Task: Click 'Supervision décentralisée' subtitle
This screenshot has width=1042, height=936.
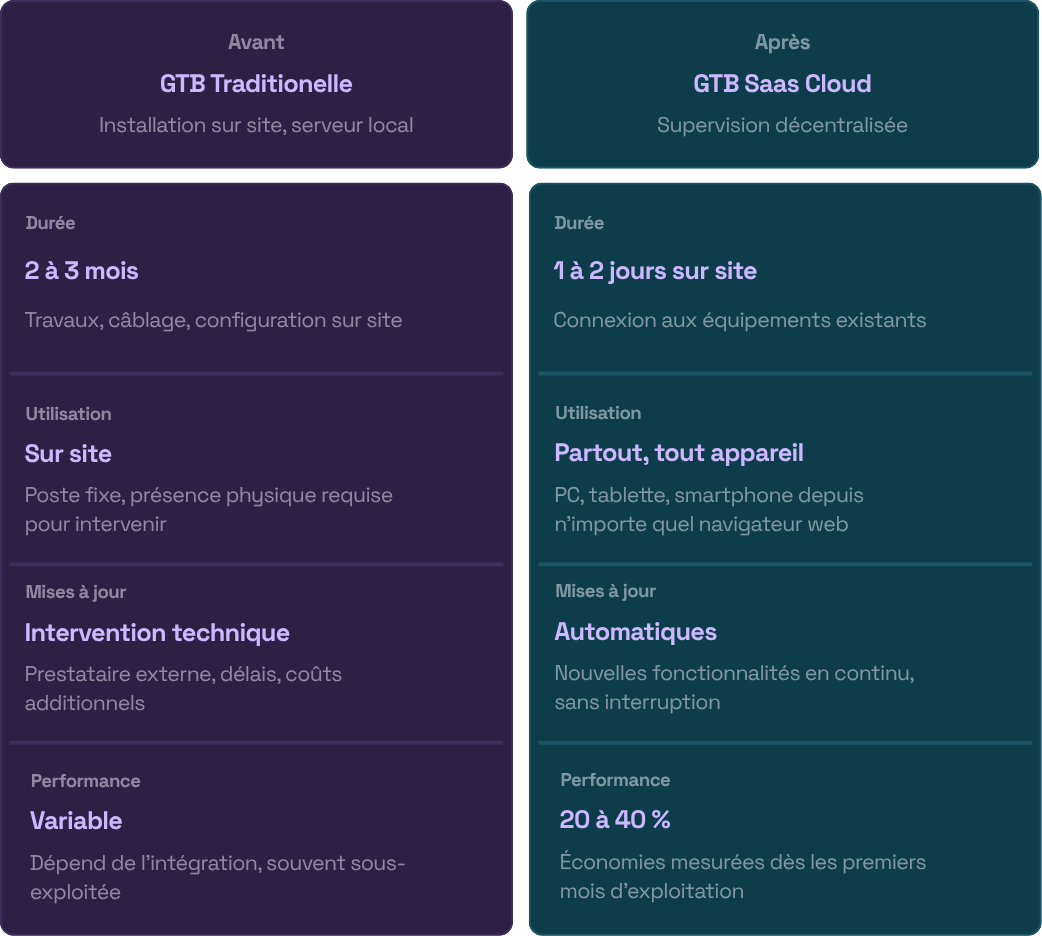Action: 782,125
